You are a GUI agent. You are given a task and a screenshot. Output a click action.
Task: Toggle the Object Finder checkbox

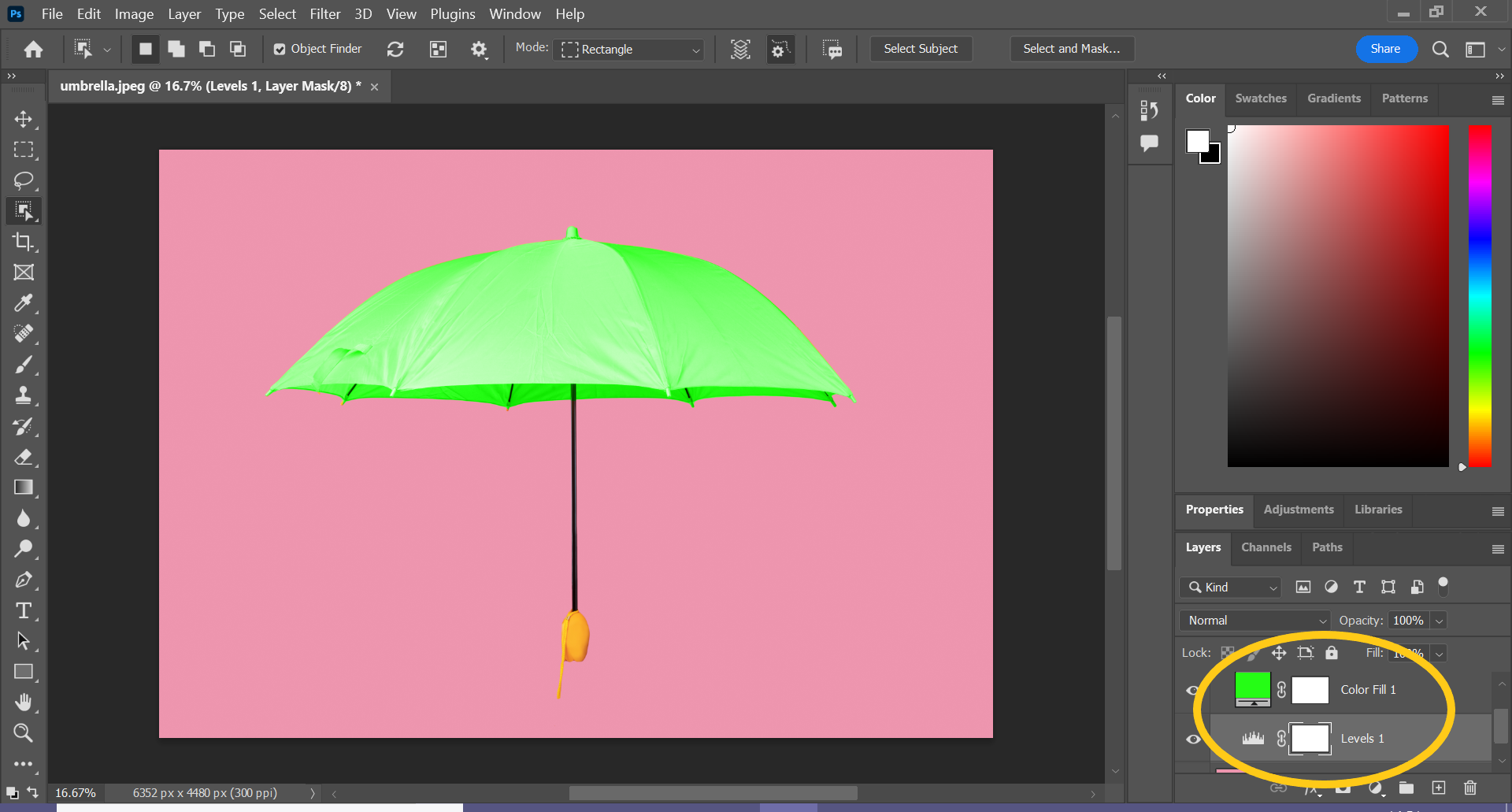(x=280, y=50)
